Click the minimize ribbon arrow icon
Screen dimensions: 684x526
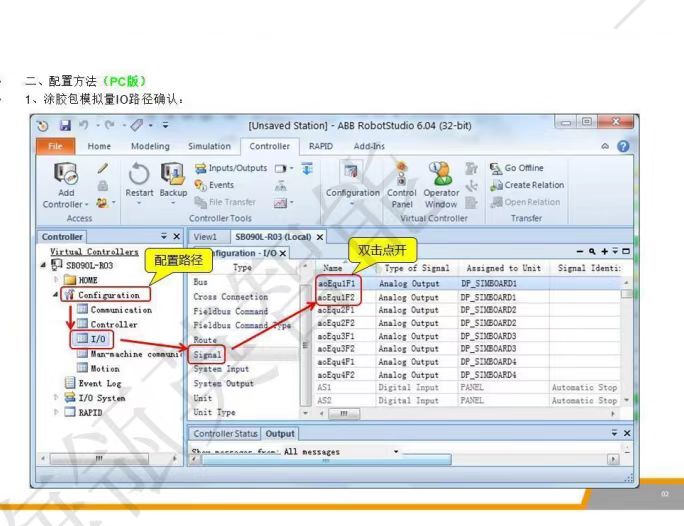coord(605,146)
